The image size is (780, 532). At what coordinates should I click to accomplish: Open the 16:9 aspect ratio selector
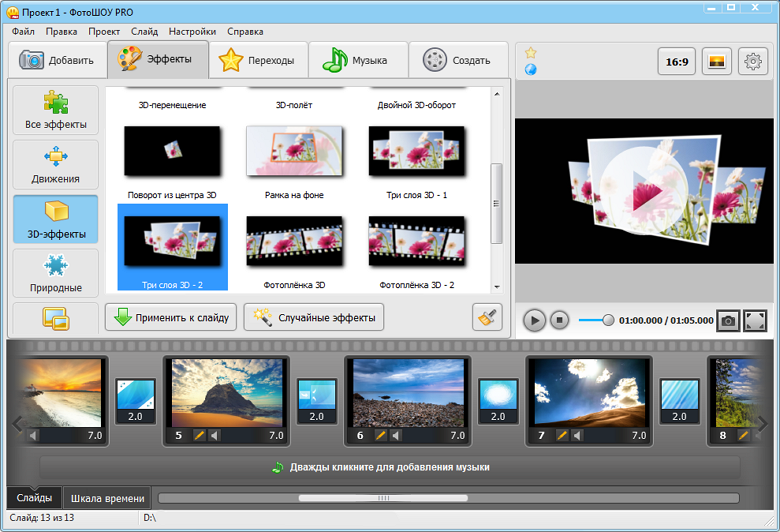[677, 62]
